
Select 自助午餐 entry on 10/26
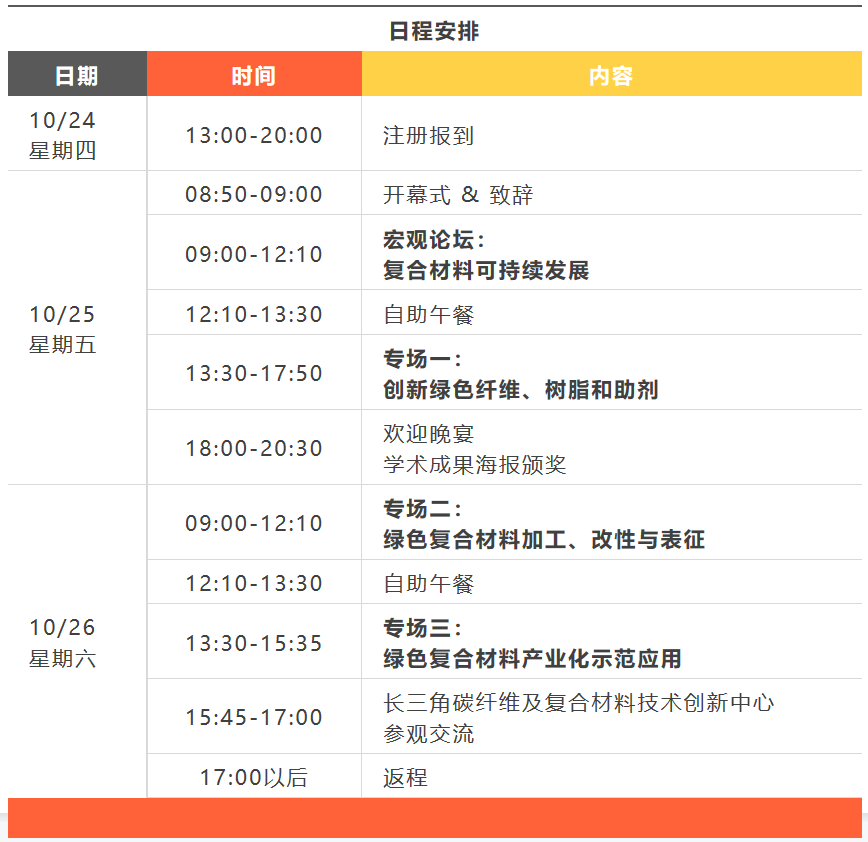coord(428,583)
